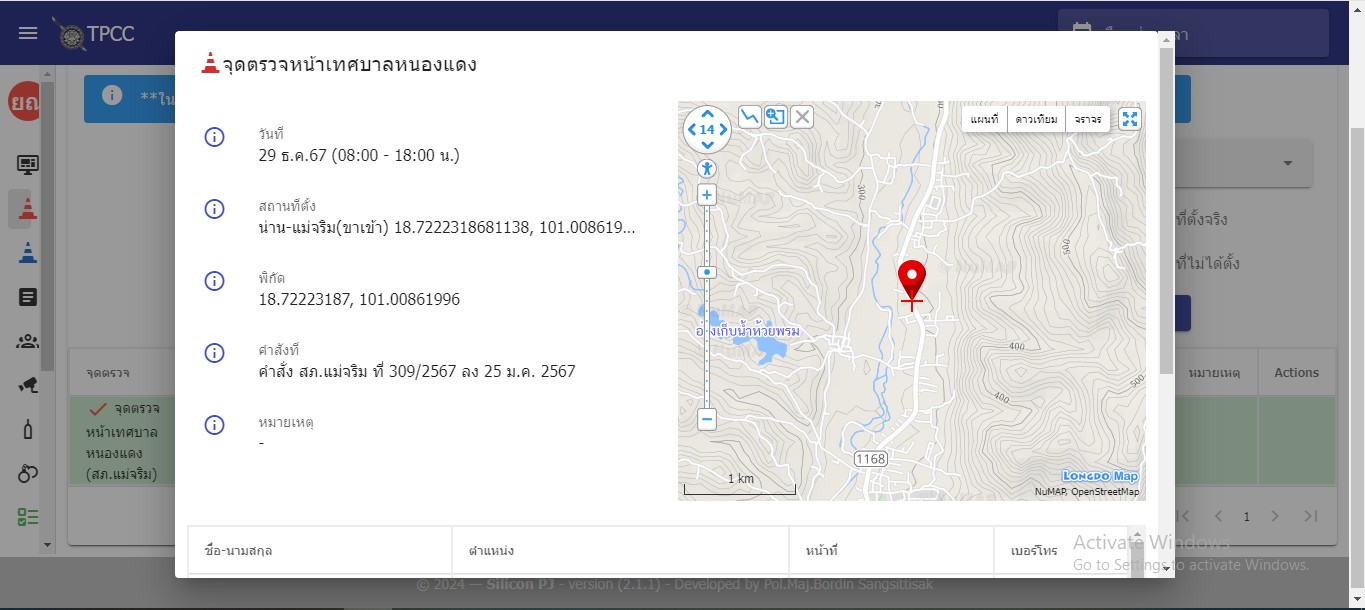
Task: Zoom out with the map minus button
Action: coord(707,419)
